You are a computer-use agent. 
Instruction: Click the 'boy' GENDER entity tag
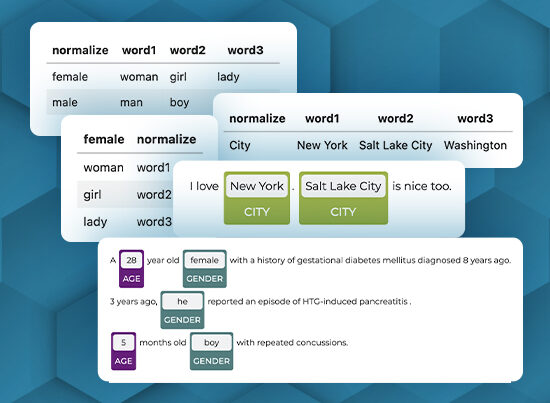tap(212, 351)
